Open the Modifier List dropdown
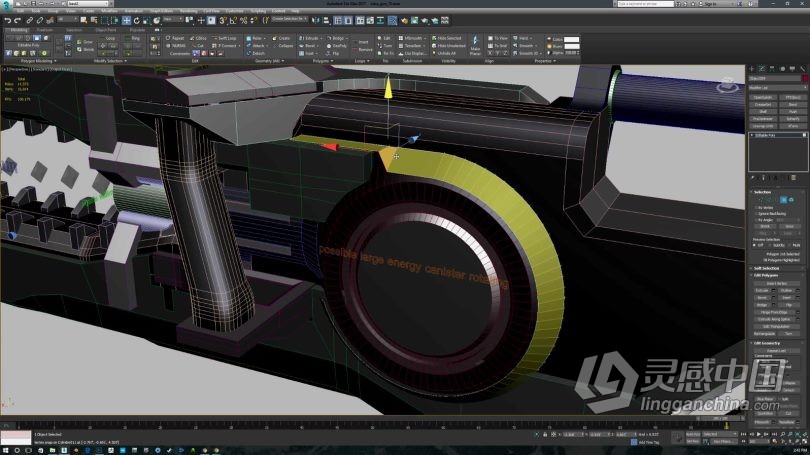Screen dimensions: 810x455 click(777, 88)
